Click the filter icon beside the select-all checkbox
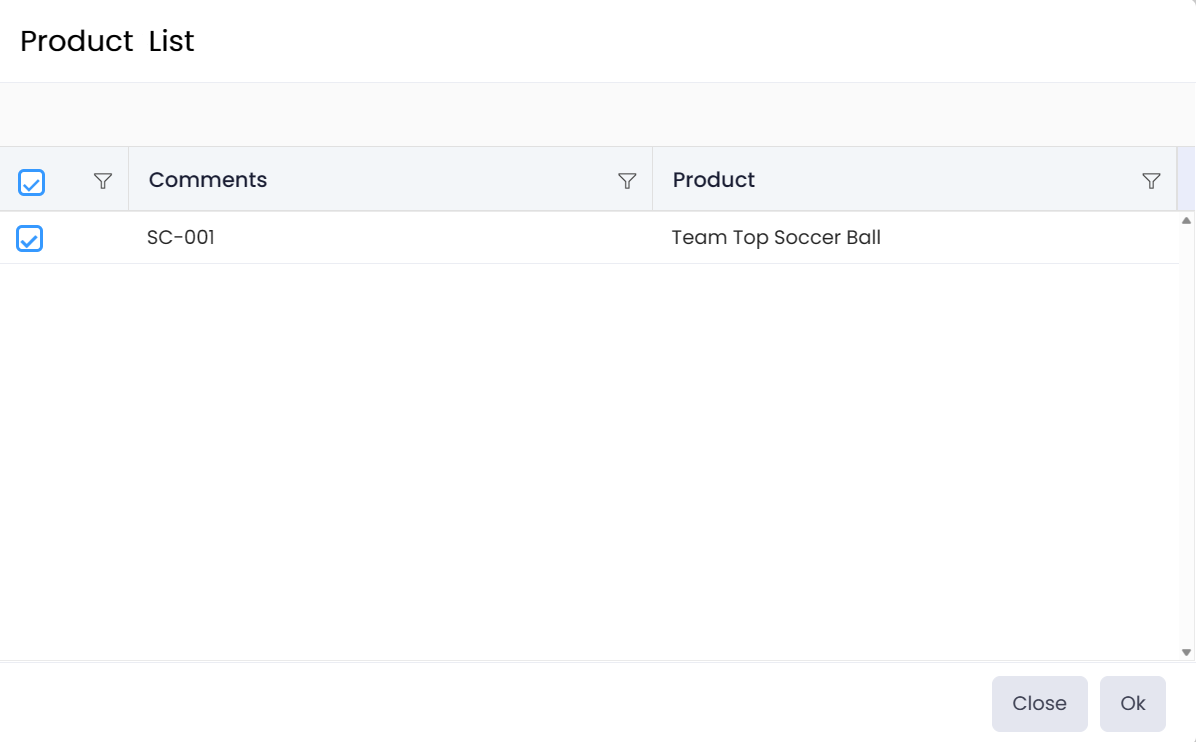 point(102,181)
